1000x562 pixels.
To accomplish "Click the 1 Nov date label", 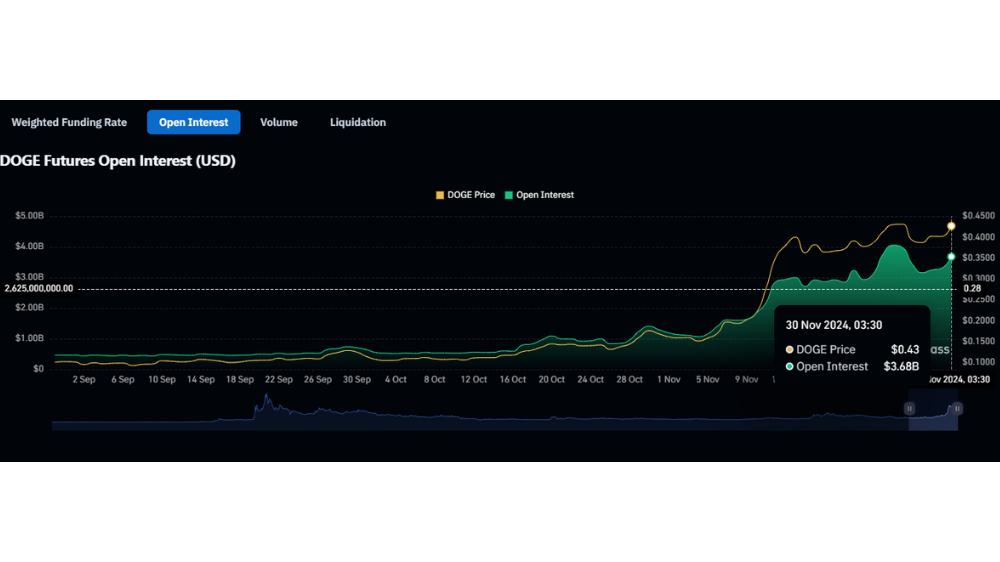I will pos(668,380).
